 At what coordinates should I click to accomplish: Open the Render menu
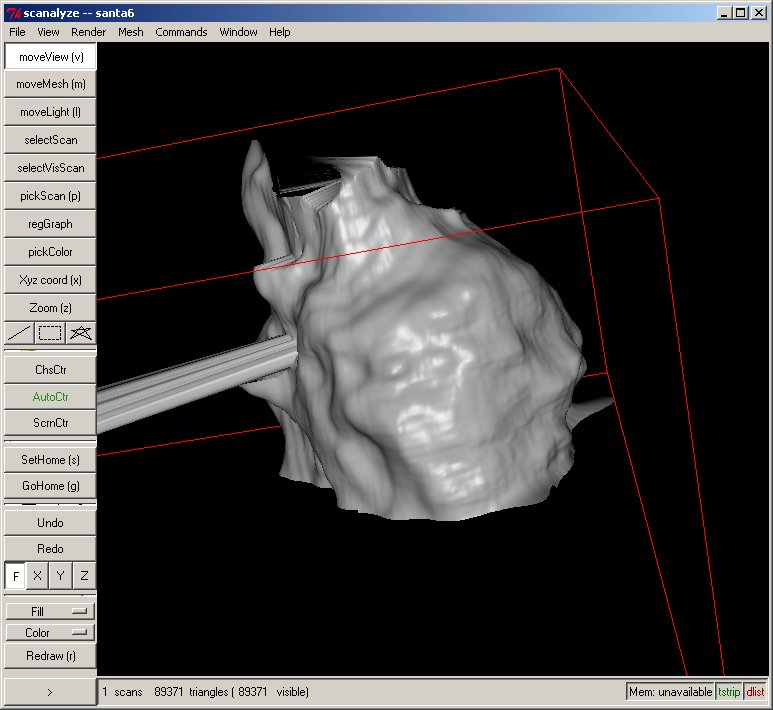(88, 32)
